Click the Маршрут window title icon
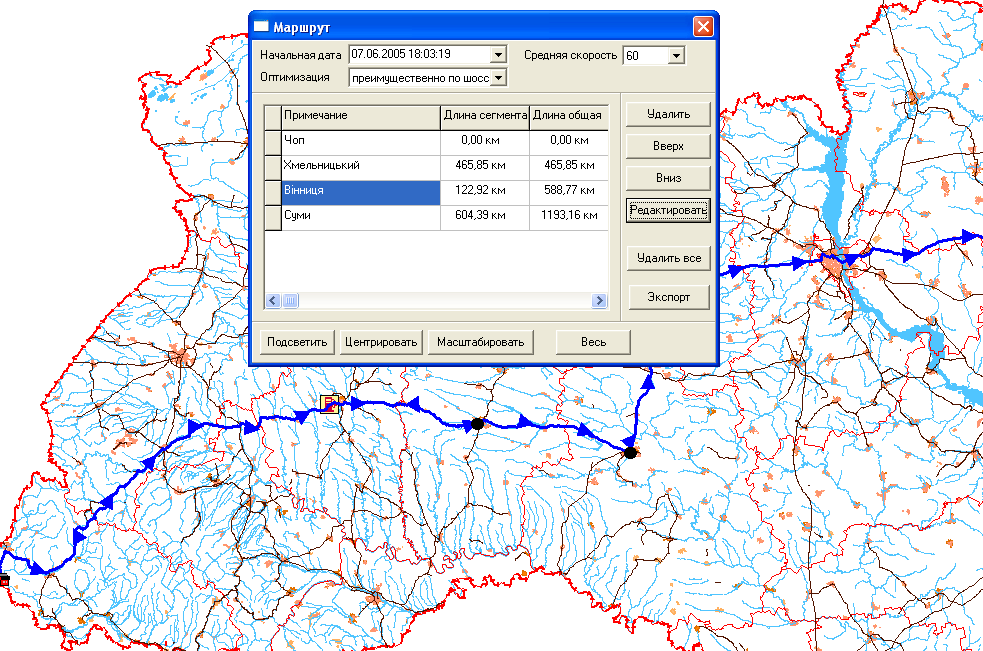 (261, 26)
